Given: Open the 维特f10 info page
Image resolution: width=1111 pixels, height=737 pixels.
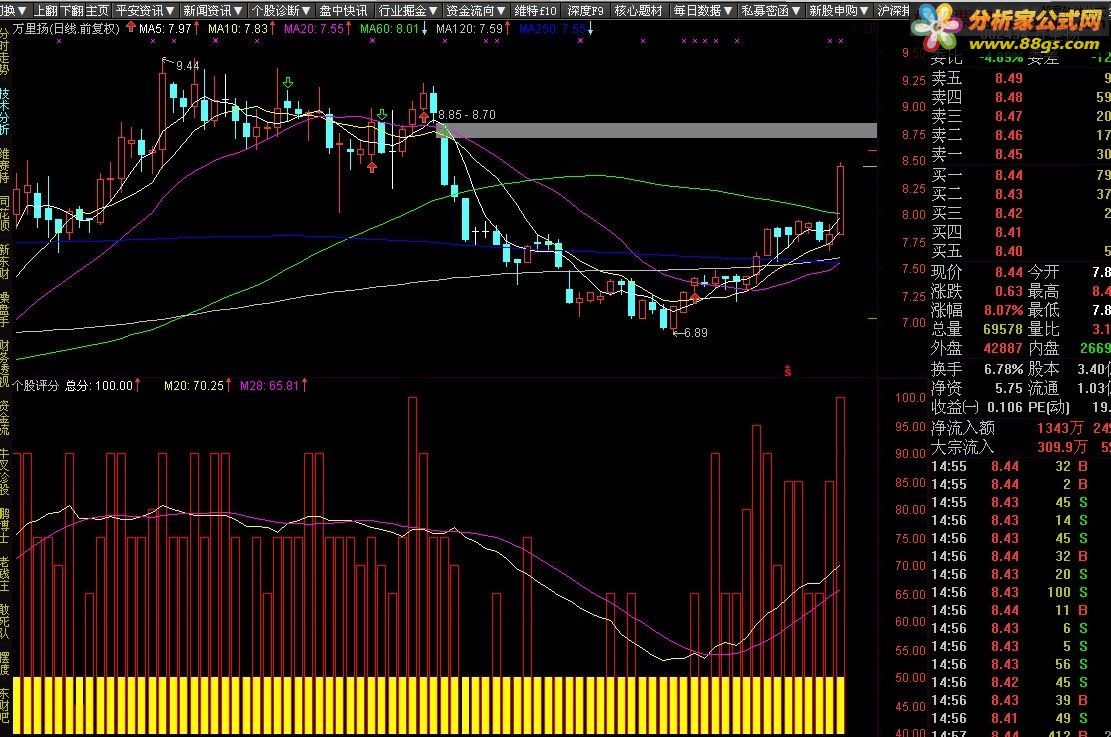Looking at the screenshot, I should pyautogui.click(x=535, y=10).
